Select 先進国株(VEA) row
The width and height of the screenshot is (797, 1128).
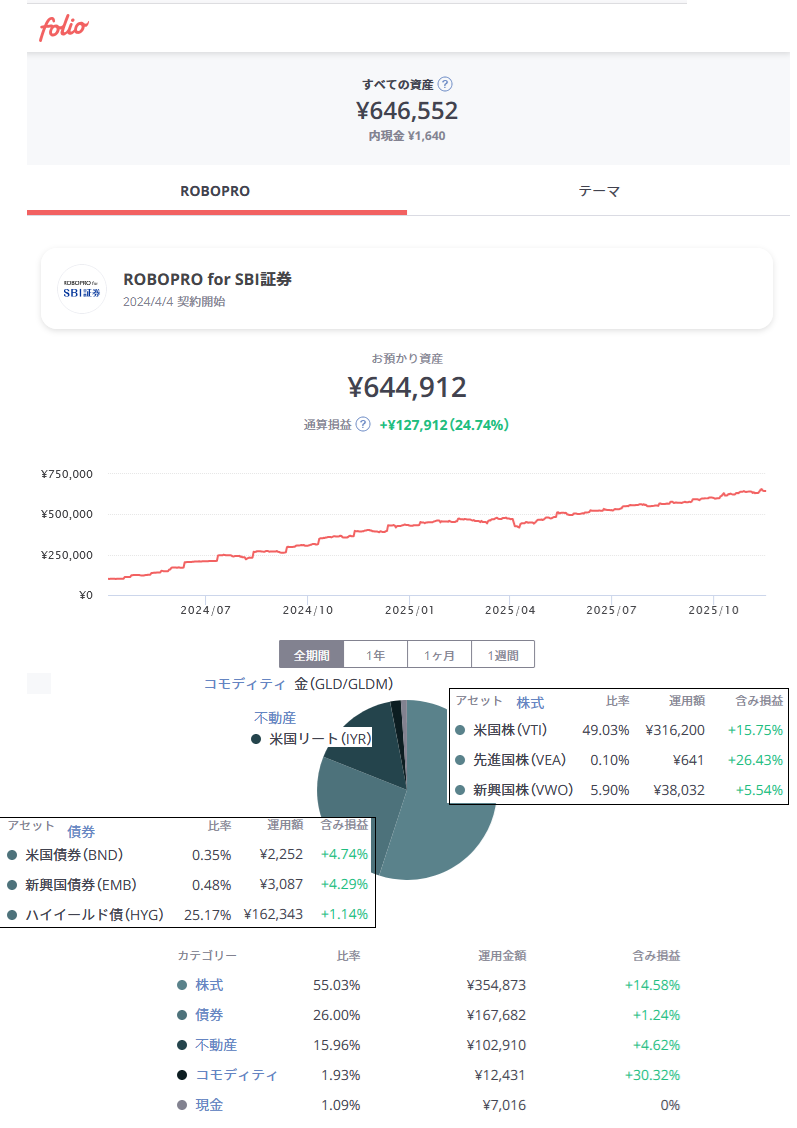[x=619, y=760]
